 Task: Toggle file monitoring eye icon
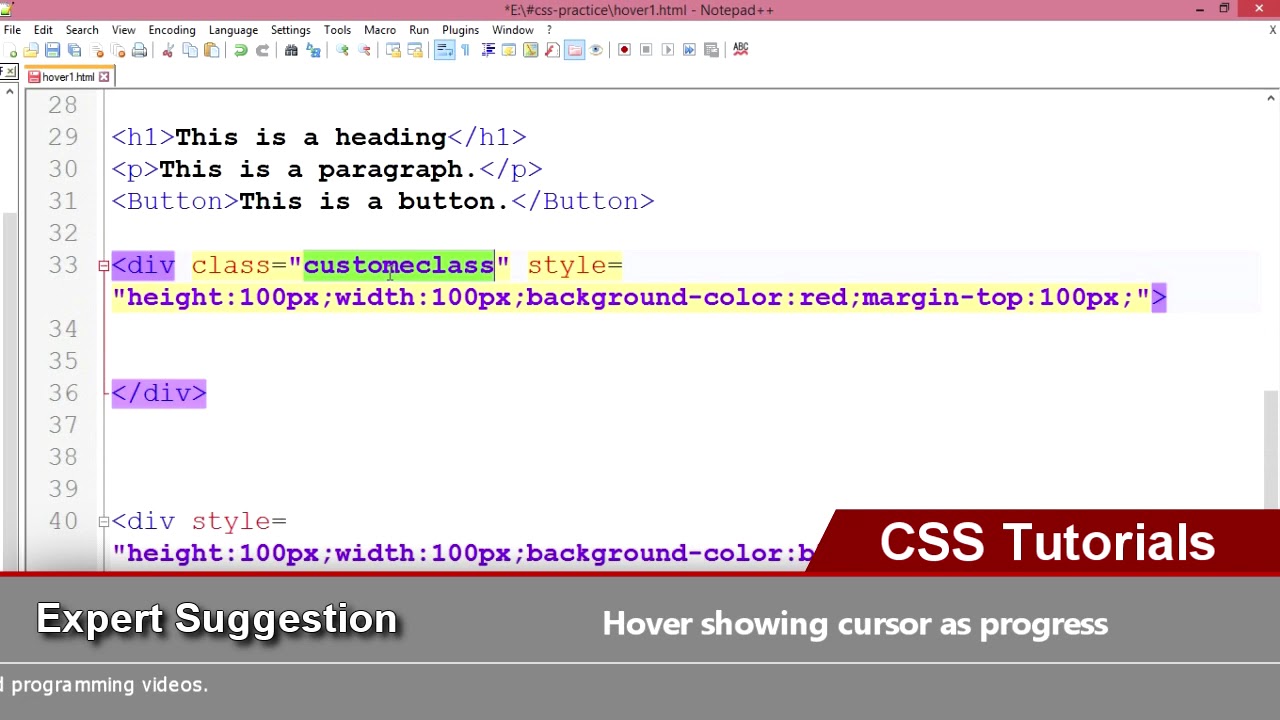pyautogui.click(x=596, y=49)
